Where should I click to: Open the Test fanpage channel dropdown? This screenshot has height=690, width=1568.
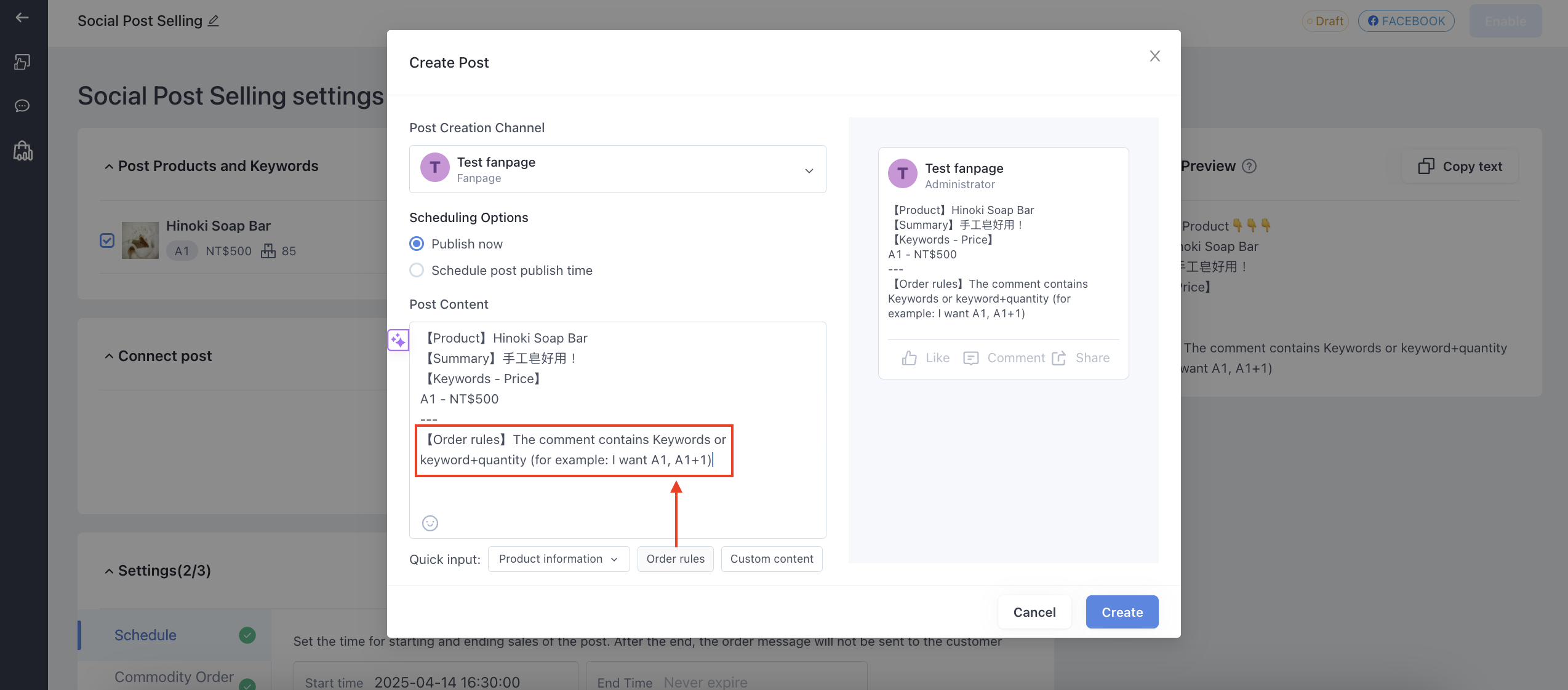pyautogui.click(x=617, y=169)
